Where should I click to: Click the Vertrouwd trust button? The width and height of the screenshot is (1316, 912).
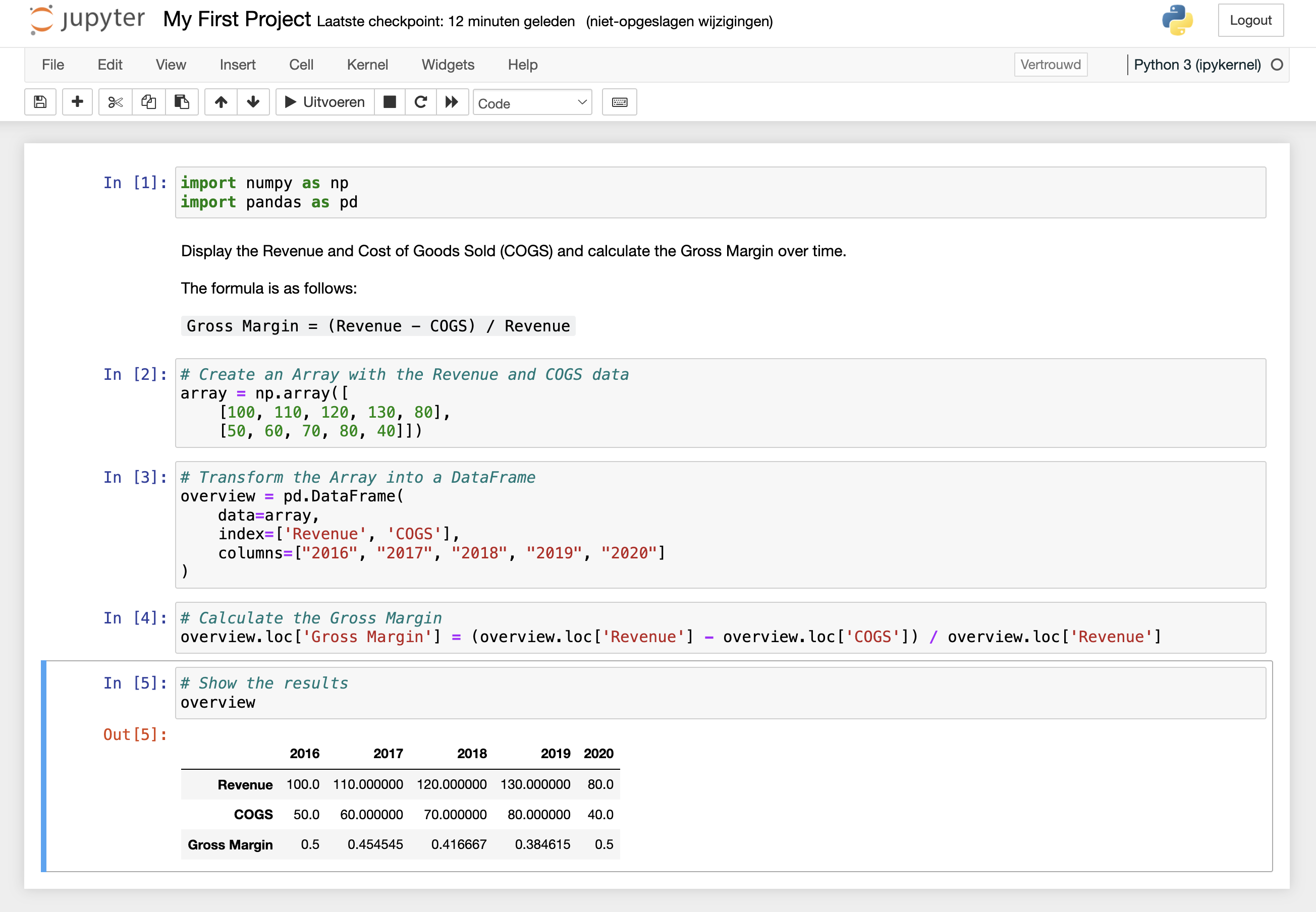tap(1050, 65)
